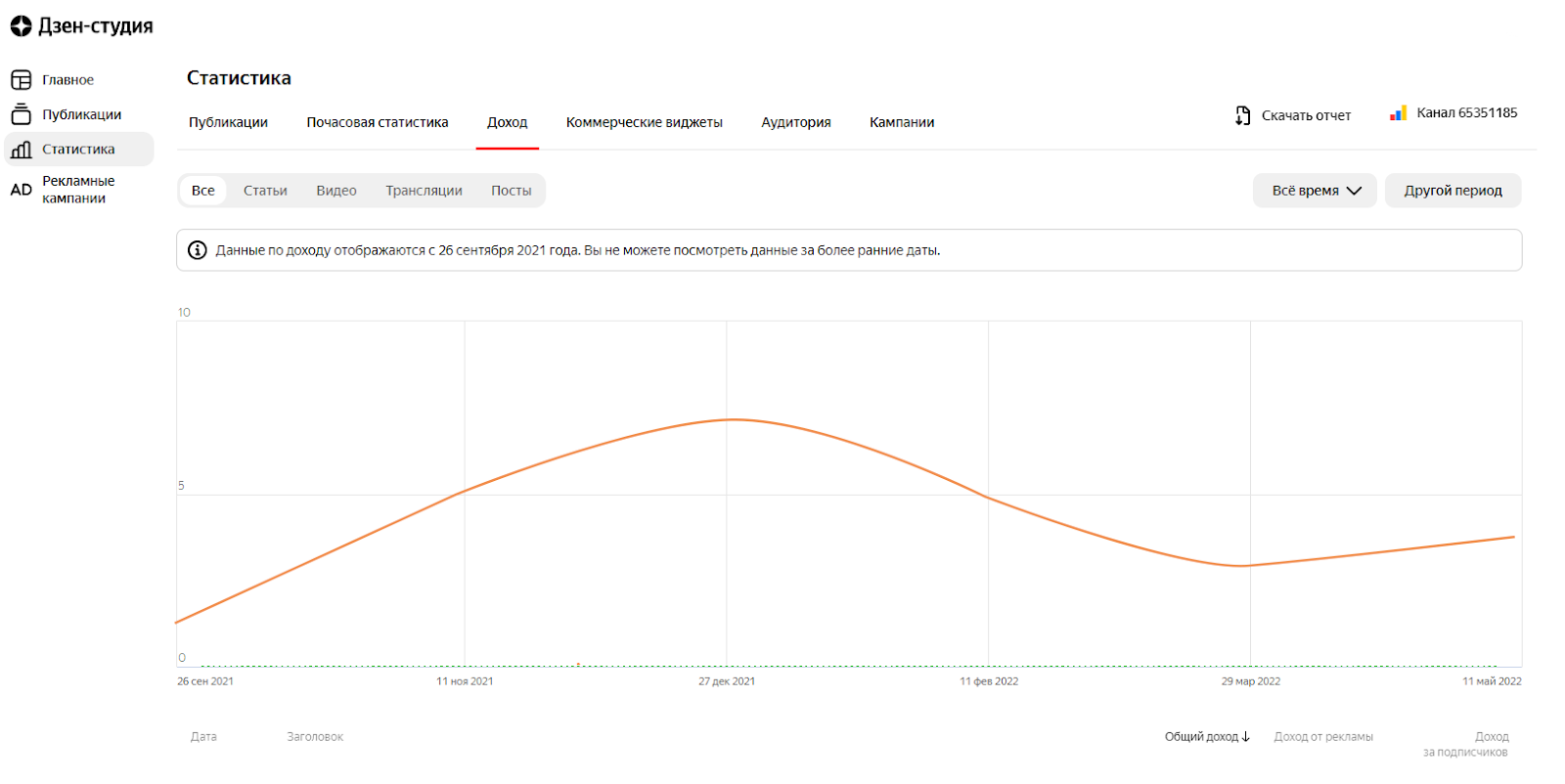Select the Все content filter
The image size is (1565, 784).
tap(202, 191)
